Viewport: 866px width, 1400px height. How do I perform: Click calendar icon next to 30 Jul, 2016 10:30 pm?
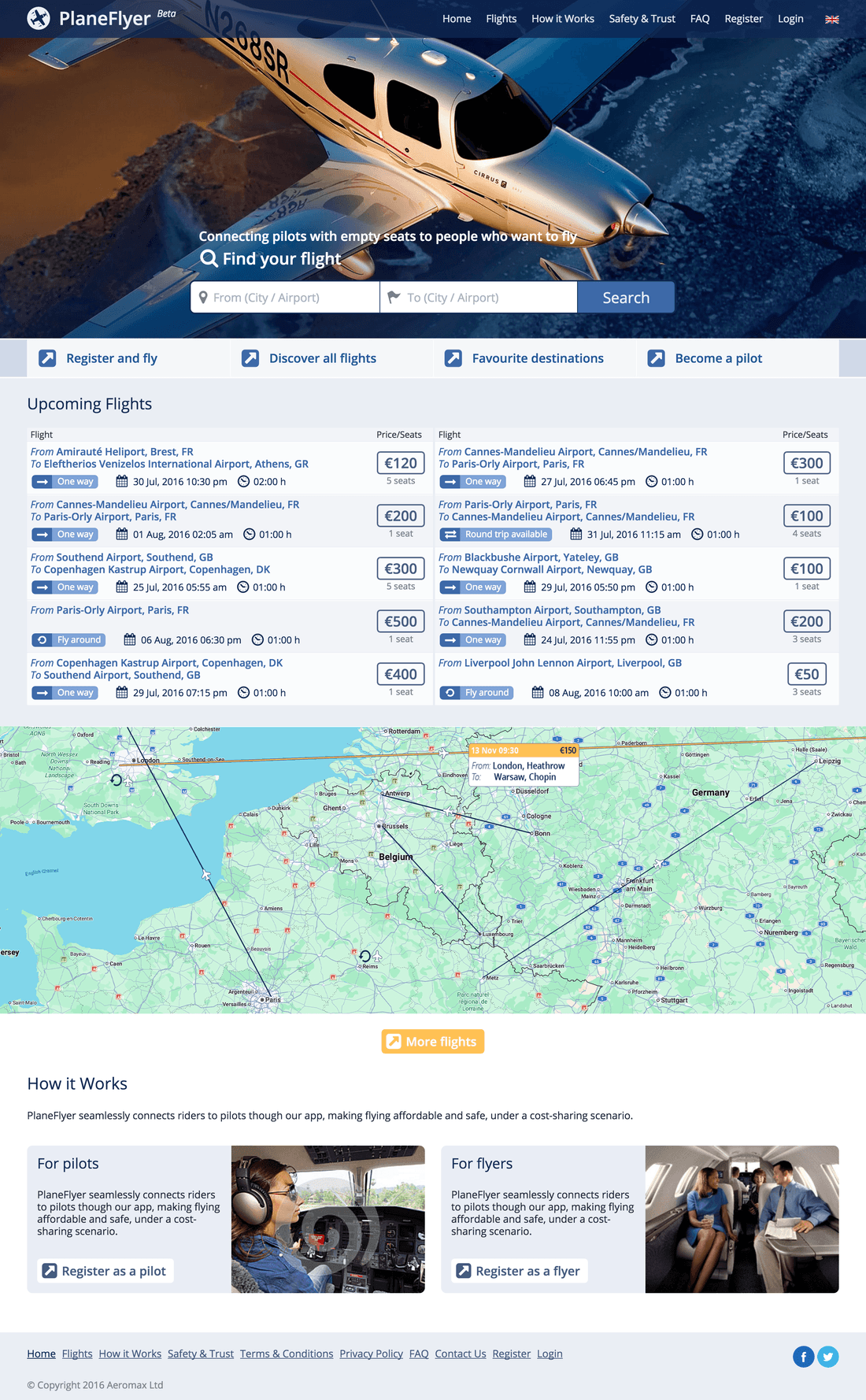(x=122, y=481)
